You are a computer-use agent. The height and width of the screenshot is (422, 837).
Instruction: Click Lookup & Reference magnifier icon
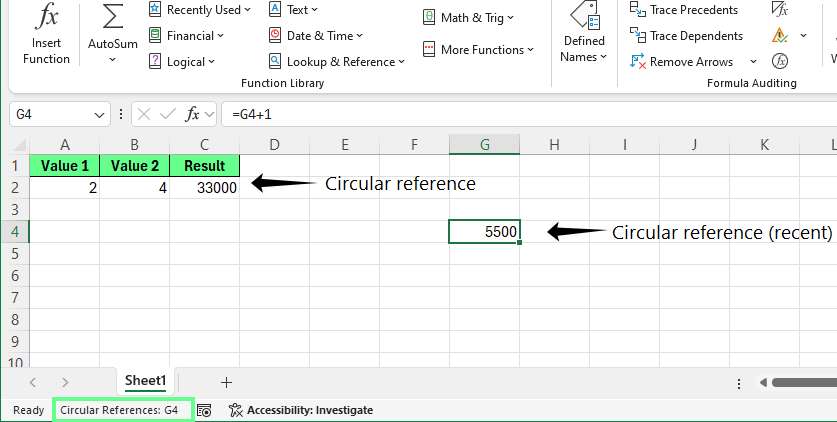click(275, 61)
